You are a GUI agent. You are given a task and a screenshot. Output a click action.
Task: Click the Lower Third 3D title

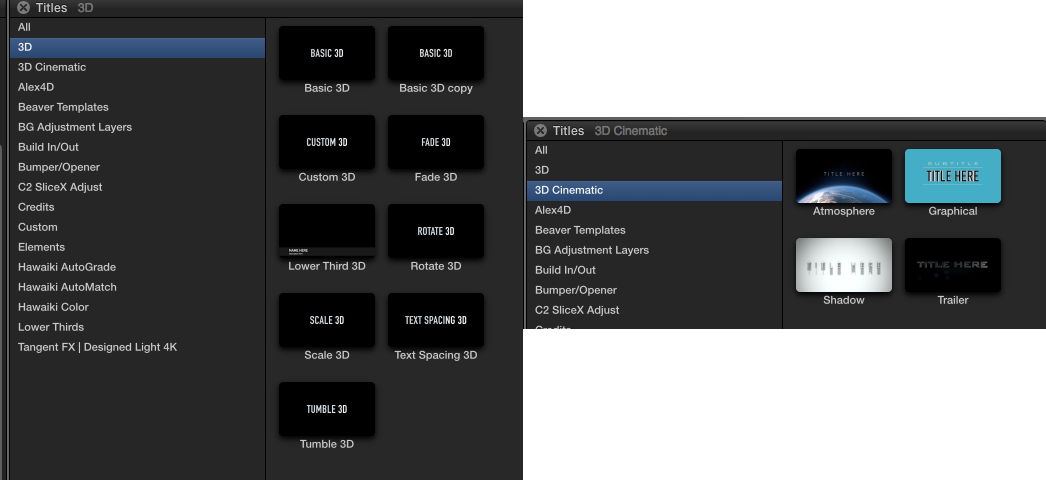pos(327,231)
